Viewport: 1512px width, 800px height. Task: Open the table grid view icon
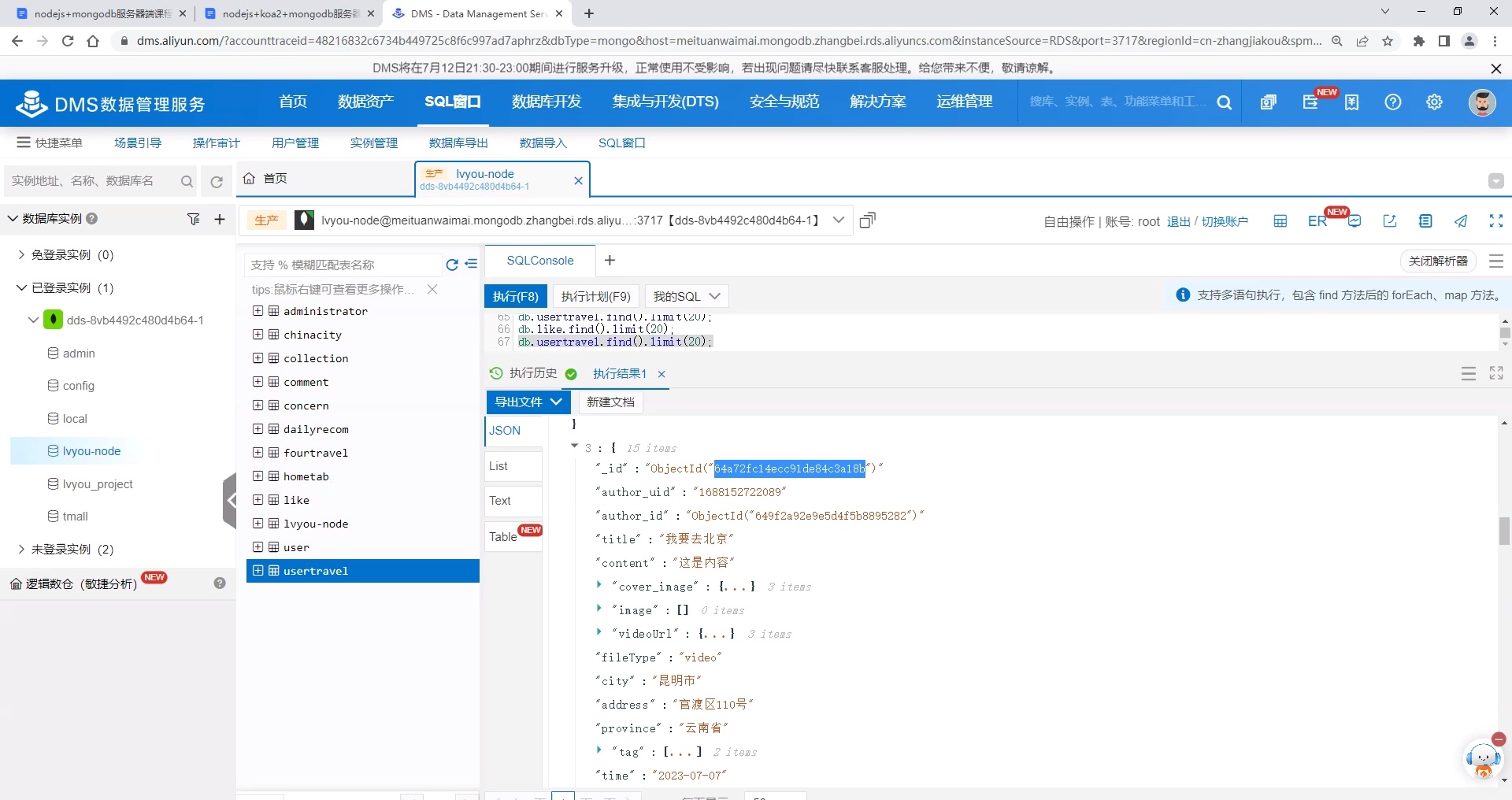1279,220
